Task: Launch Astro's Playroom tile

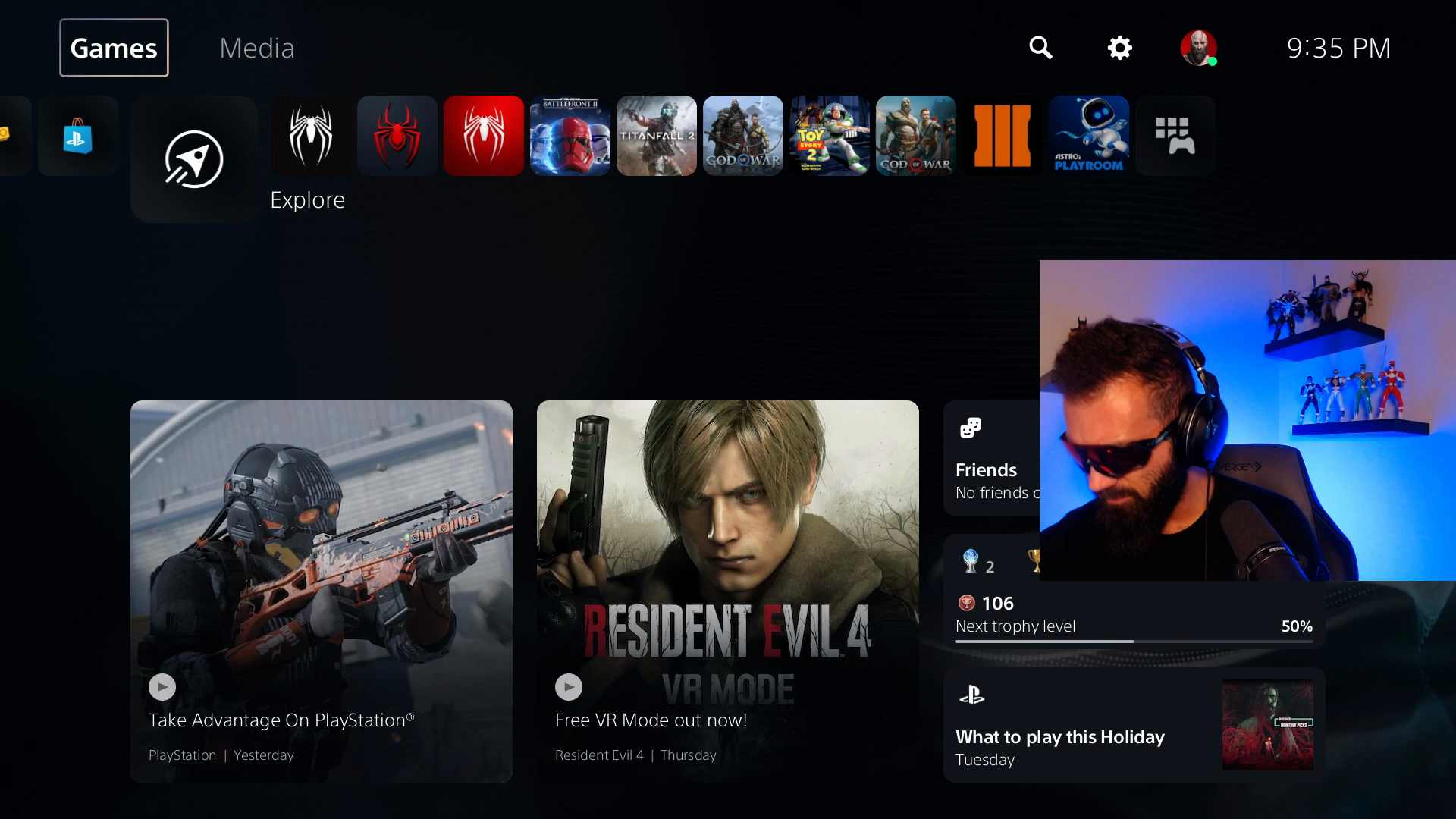Action: pyautogui.click(x=1089, y=136)
